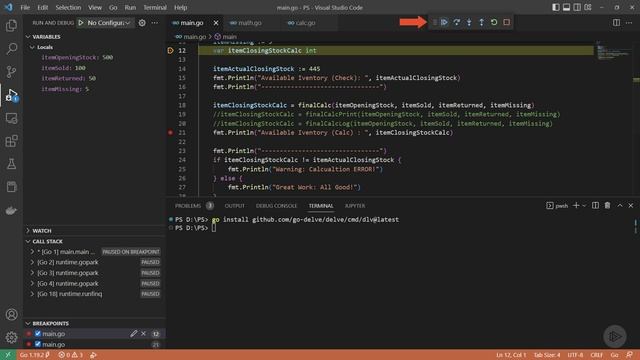The image size is (640, 360).
Task: Open the Testing flask view
Action: (x=11, y=164)
